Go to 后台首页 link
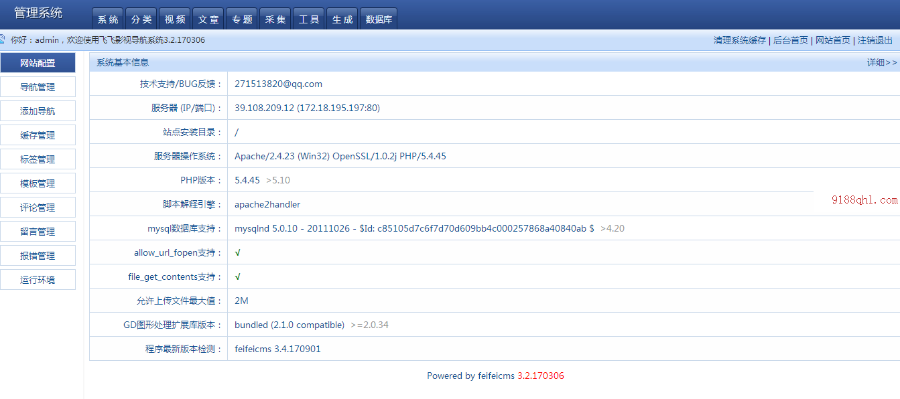Screen dimensions: 900x399 point(790,40)
